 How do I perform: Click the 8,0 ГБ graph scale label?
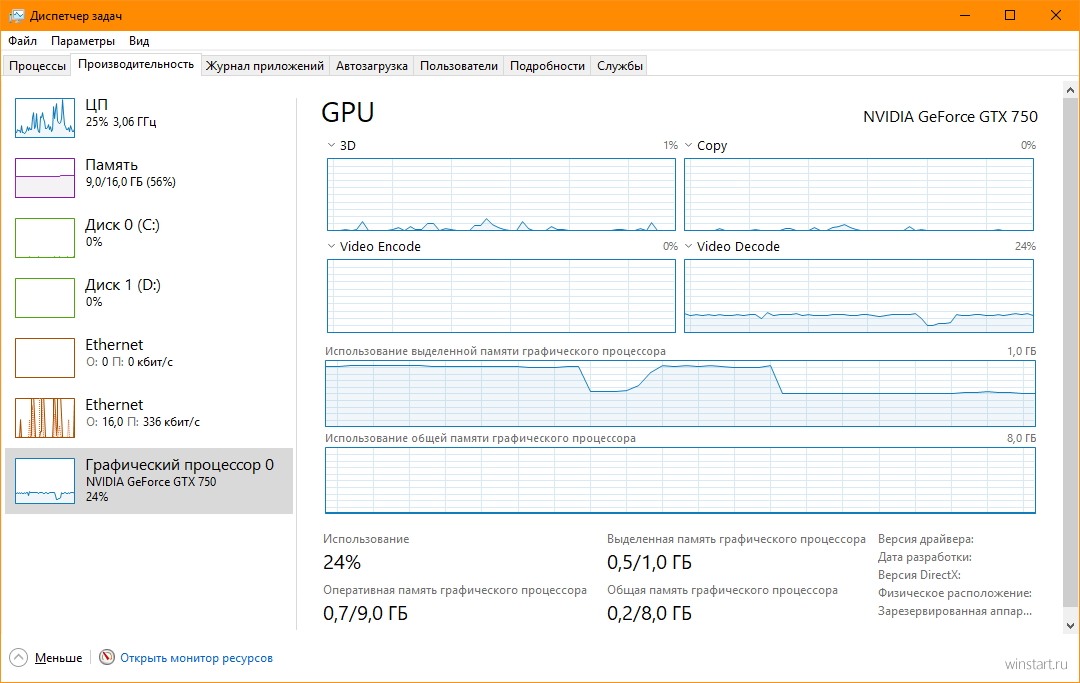tap(1021, 438)
